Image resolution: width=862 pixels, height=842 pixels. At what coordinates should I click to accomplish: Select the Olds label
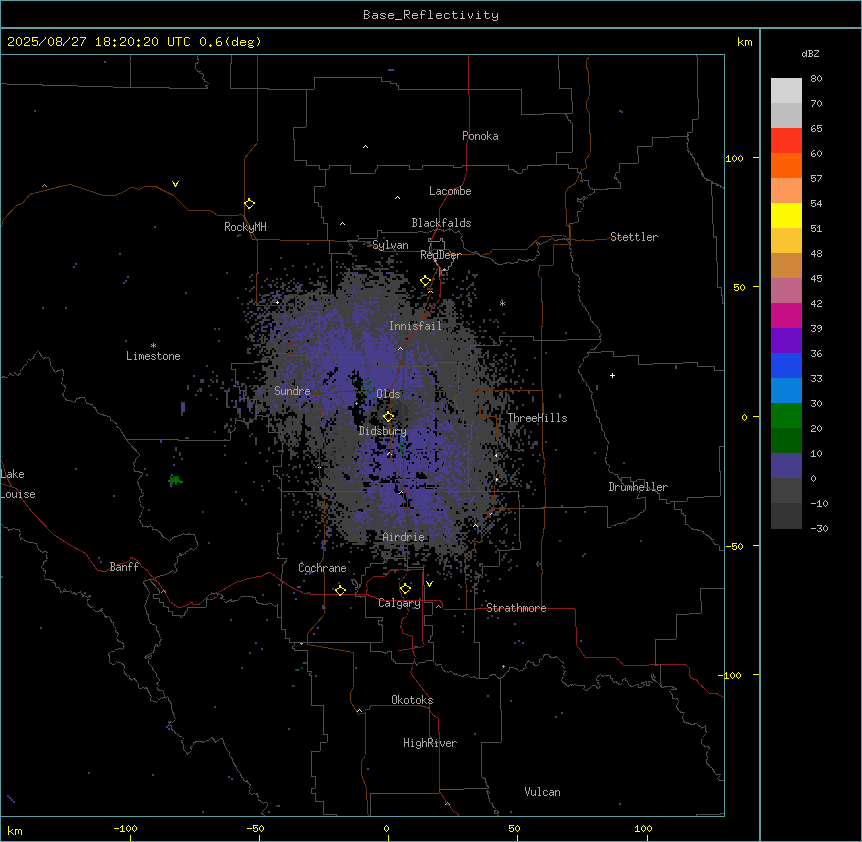click(x=388, y=394)
